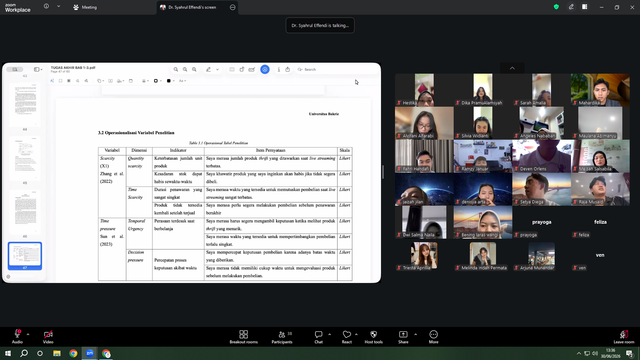The image size is (640, 360).
Task: Click the feliza participant tile
Action: click(600, 222)
